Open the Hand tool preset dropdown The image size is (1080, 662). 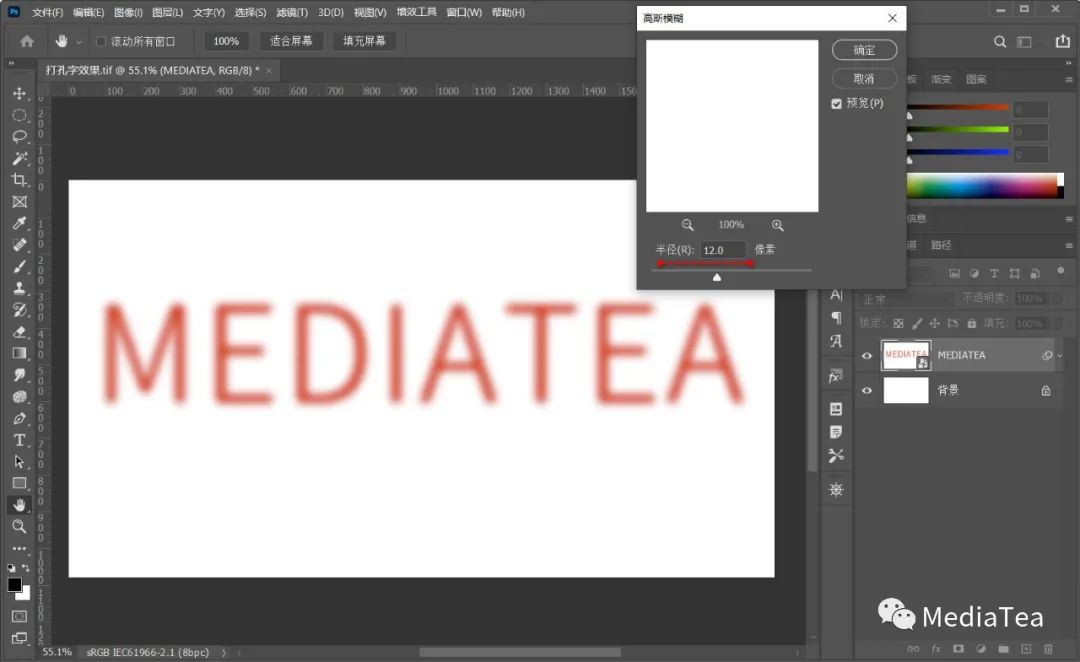click(x=79, y=42)
